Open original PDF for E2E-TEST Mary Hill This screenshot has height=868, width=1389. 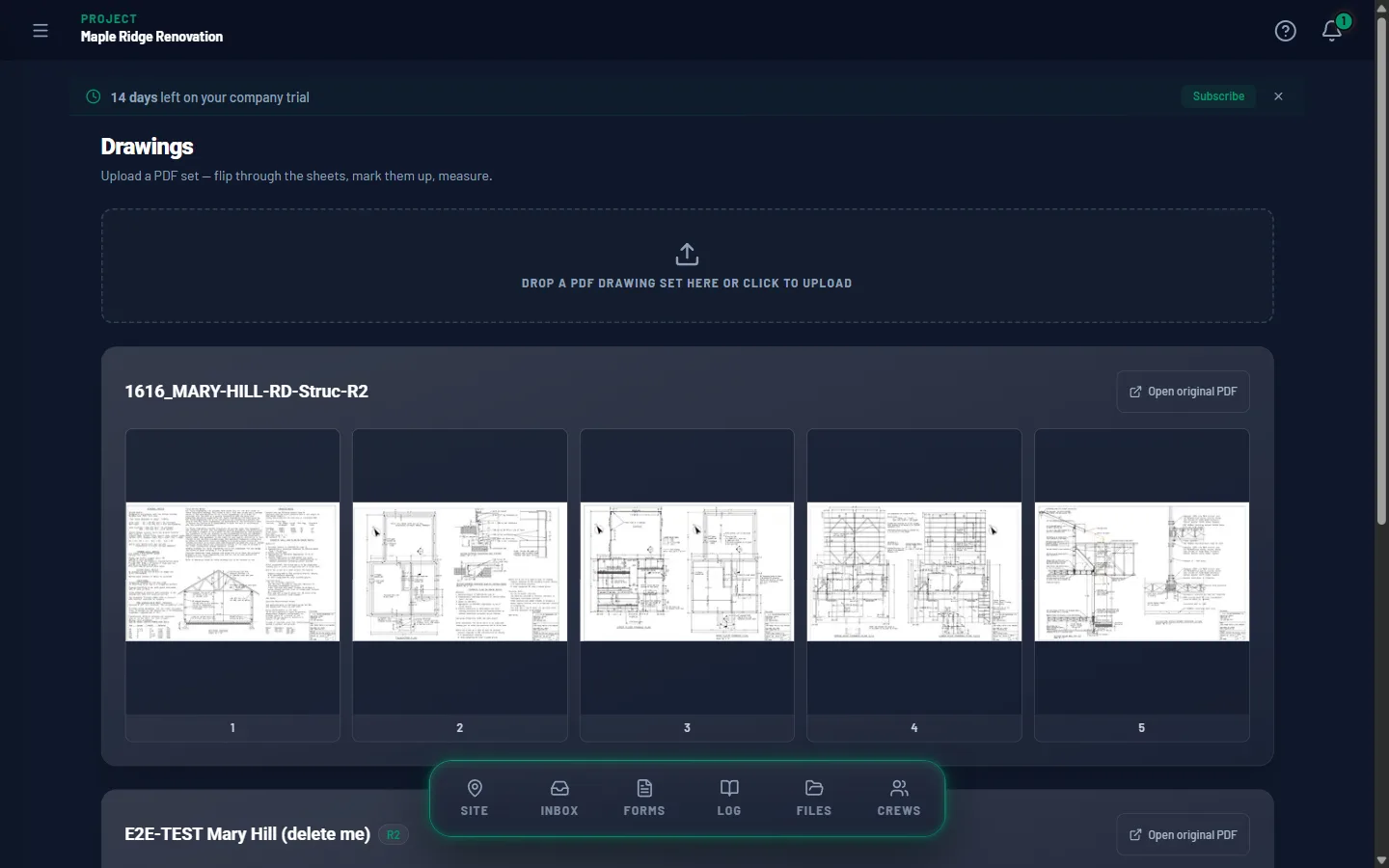(1183, 835)
